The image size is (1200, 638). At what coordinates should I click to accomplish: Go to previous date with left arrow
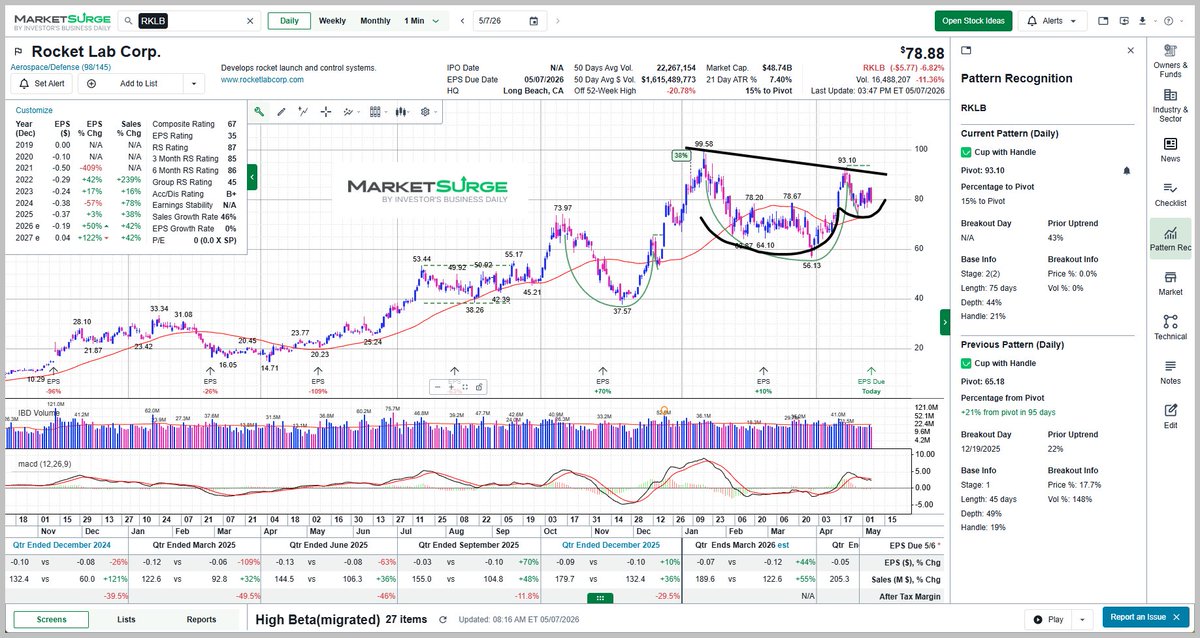tap(461, 20)
